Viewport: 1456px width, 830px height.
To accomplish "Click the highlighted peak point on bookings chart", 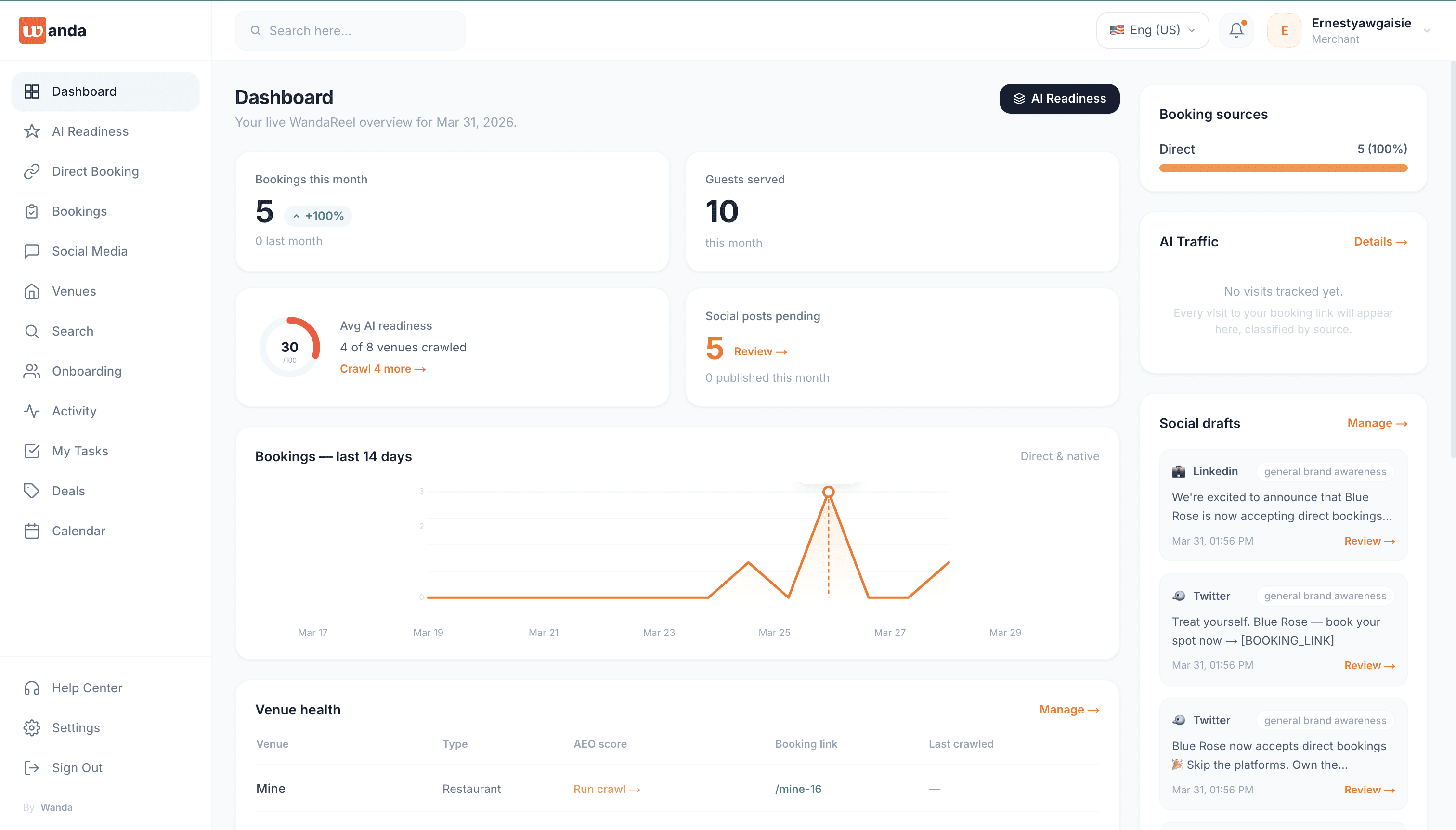I will 828,492.
